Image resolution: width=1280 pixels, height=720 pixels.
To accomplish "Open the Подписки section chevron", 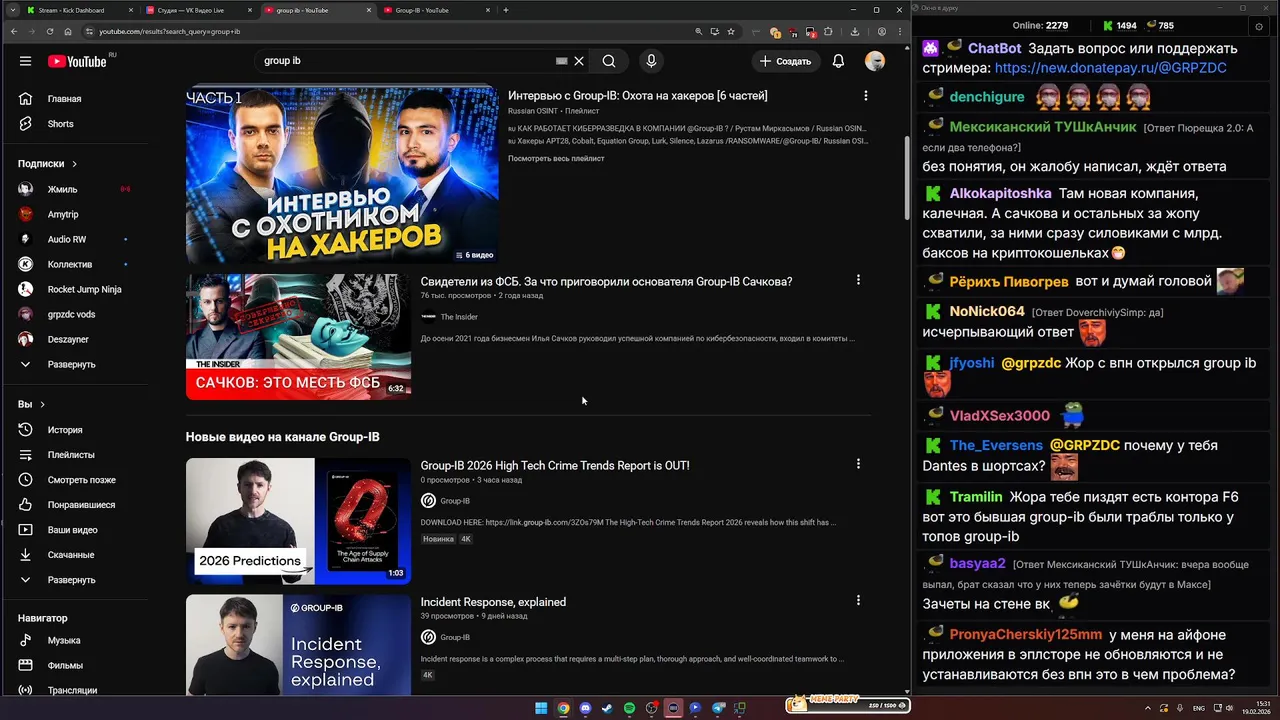I will [74, 164].
